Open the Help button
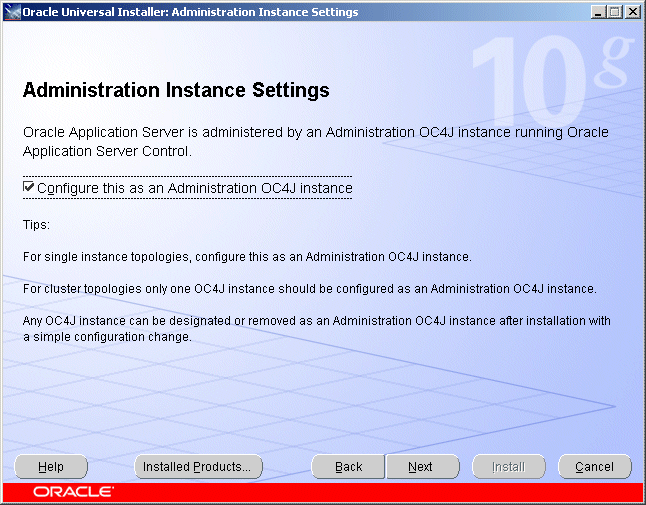646x505 pixels. click(51, 467)
